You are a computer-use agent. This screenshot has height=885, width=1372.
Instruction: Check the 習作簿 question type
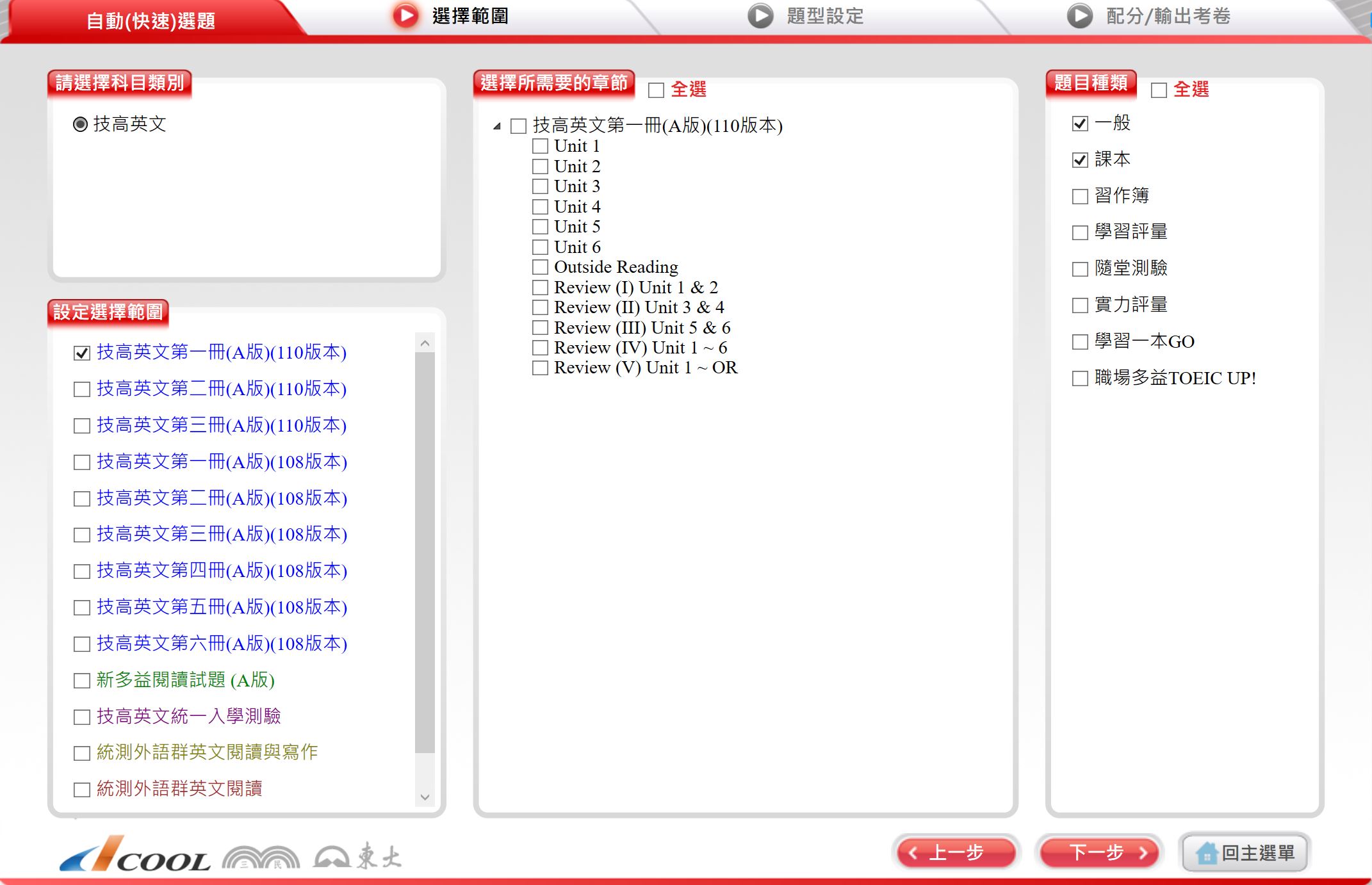click(1080, 197)
